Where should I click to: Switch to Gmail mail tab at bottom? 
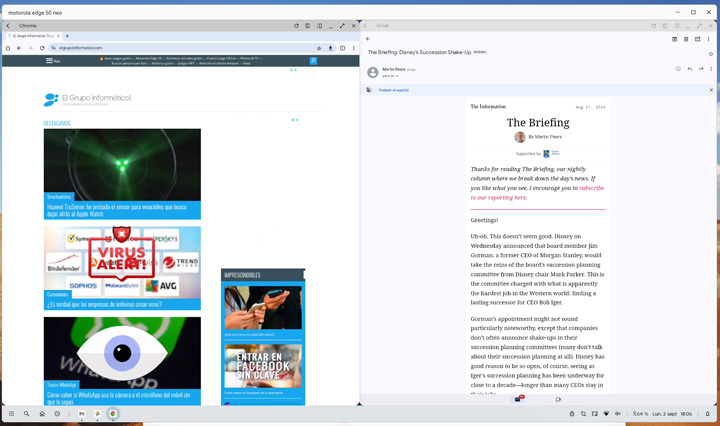point(518,399)
